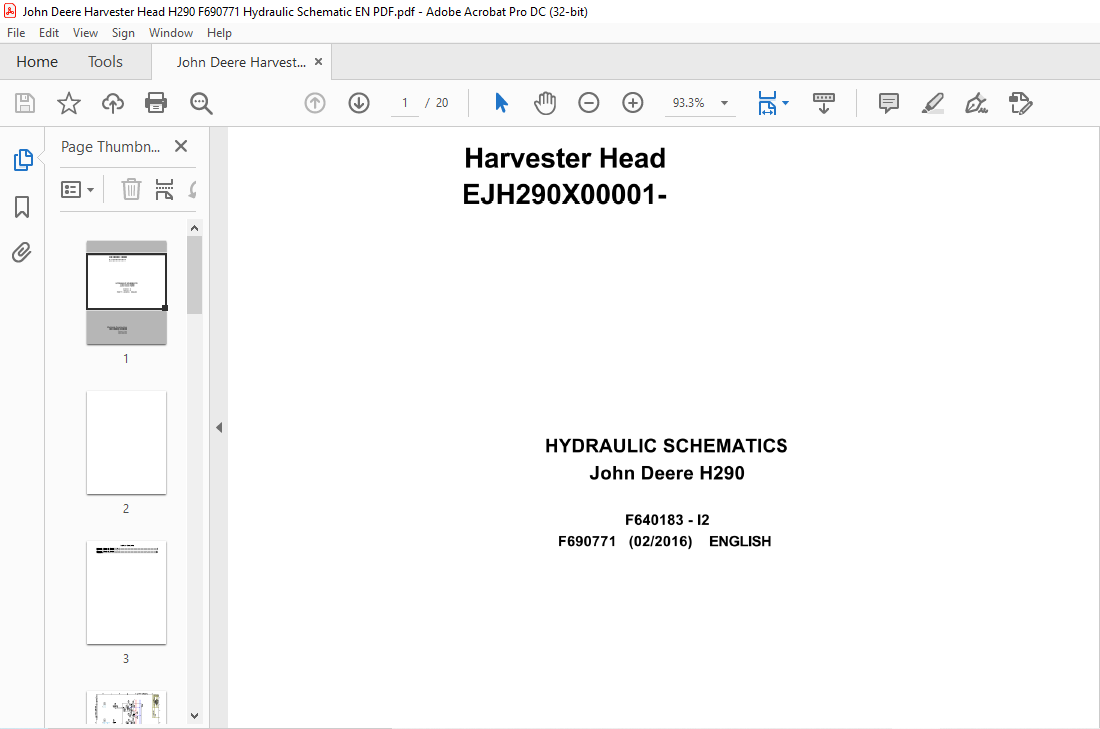Select page 3 thumbnail
This screenshot has height=729, width=1100.
[126, 593]
